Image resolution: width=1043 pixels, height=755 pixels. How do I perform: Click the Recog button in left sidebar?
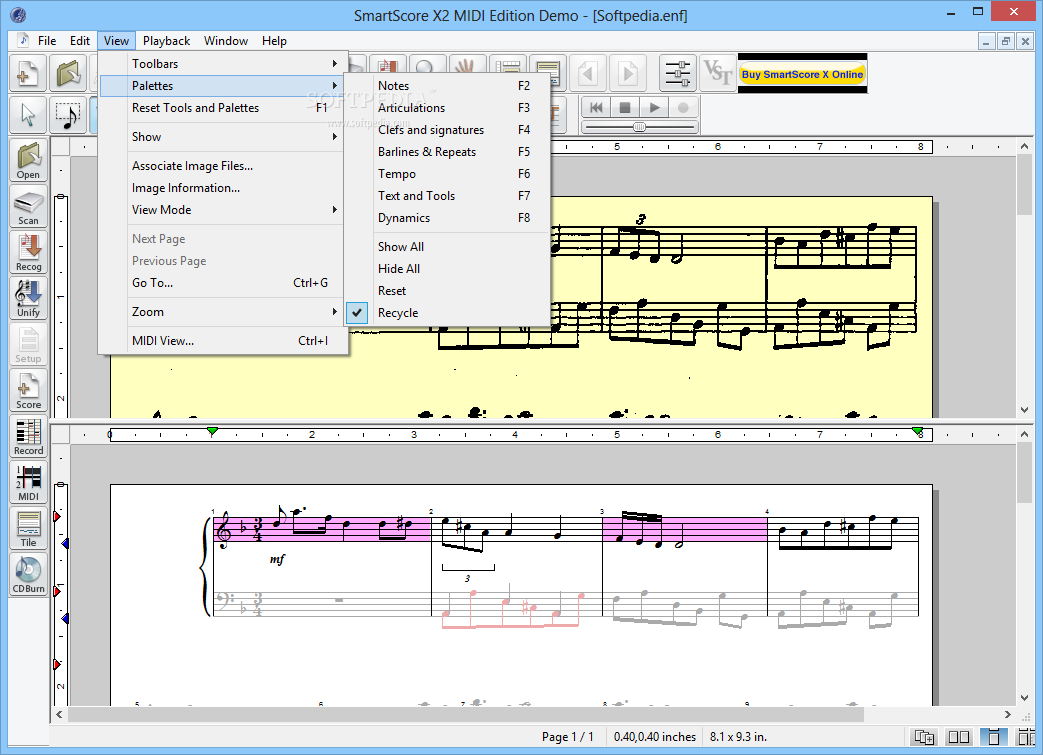click(28, 252)
